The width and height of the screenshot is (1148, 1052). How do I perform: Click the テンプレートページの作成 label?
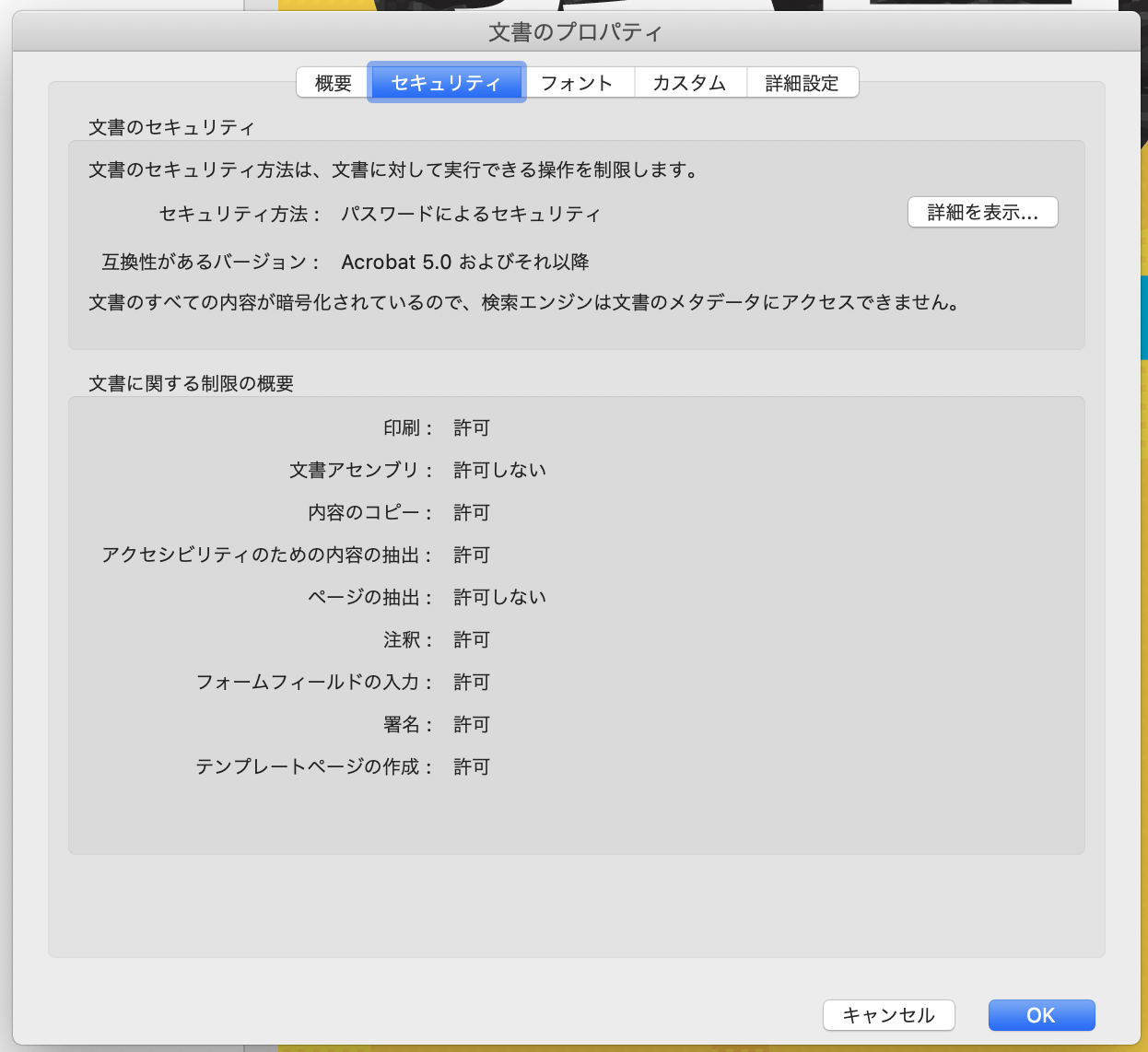coord(314,766)
